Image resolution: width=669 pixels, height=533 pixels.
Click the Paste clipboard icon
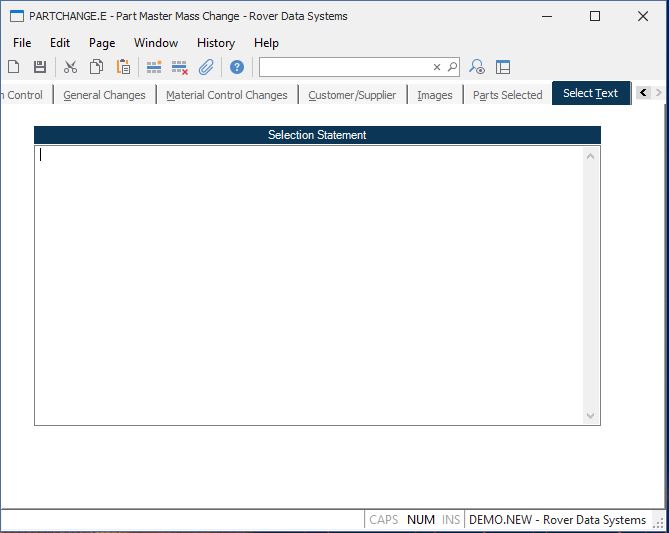click(123, 67)
